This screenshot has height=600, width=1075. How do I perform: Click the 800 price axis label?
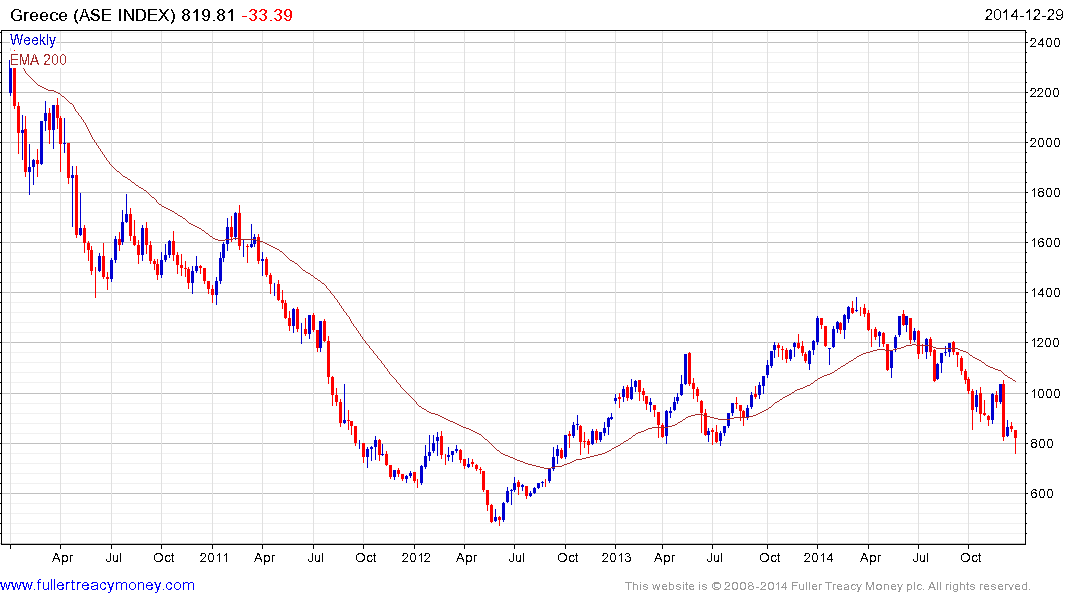pos(1041,444)
